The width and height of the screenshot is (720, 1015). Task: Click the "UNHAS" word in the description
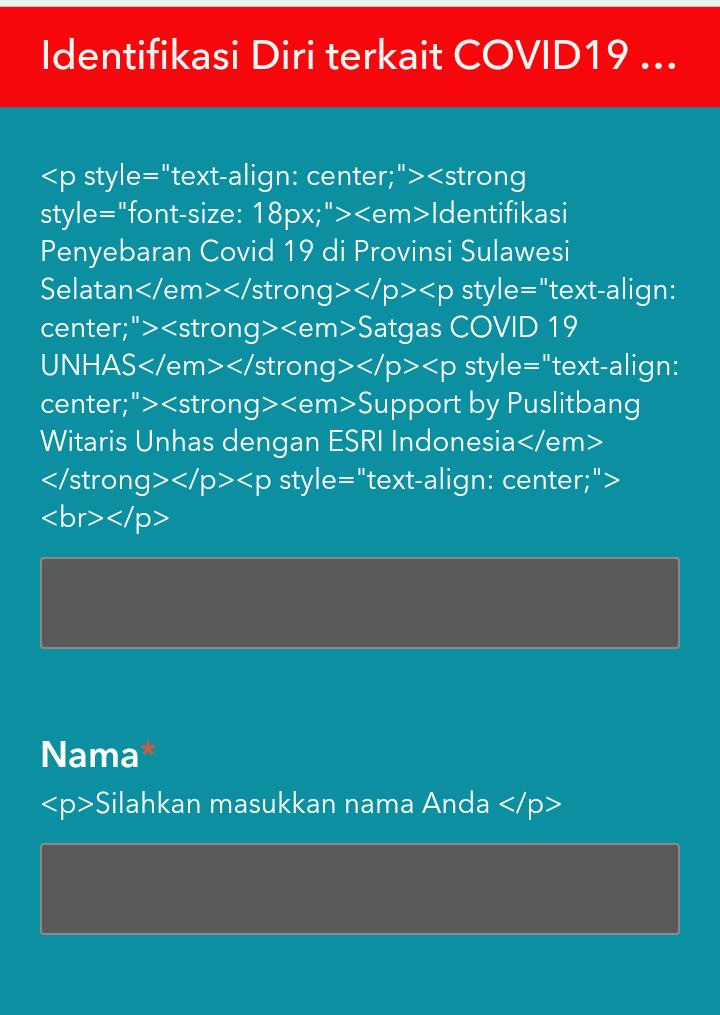[88, 366]
